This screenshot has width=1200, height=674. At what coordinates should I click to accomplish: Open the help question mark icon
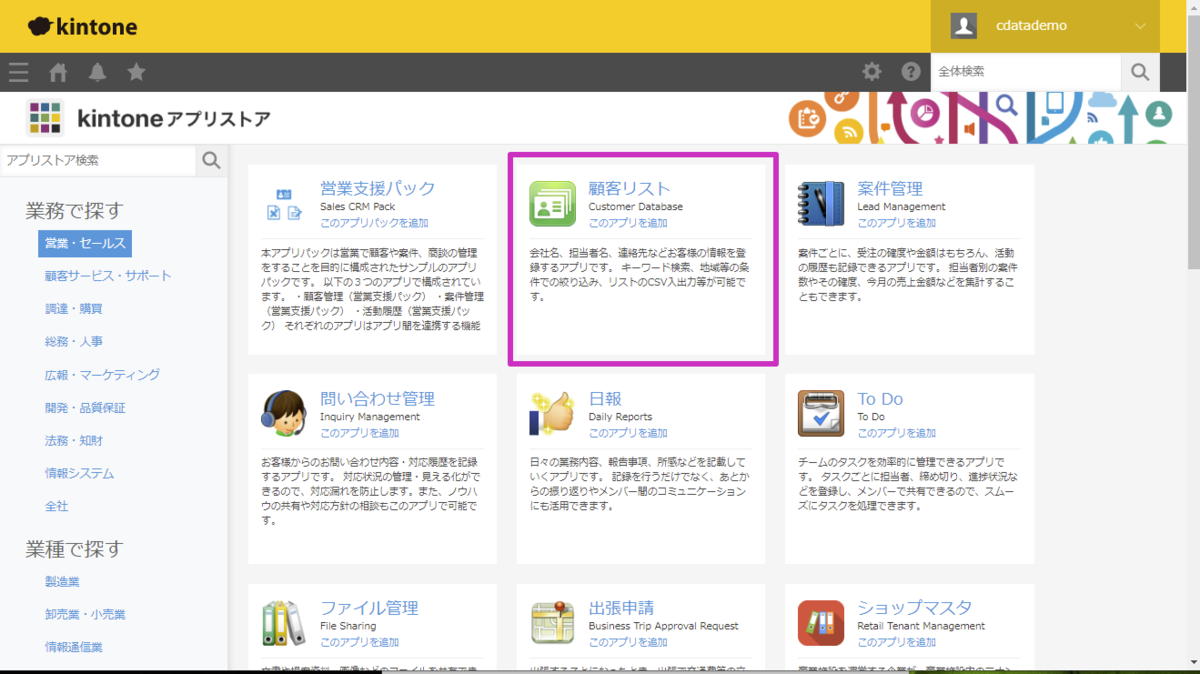click(x=910, y=72)
